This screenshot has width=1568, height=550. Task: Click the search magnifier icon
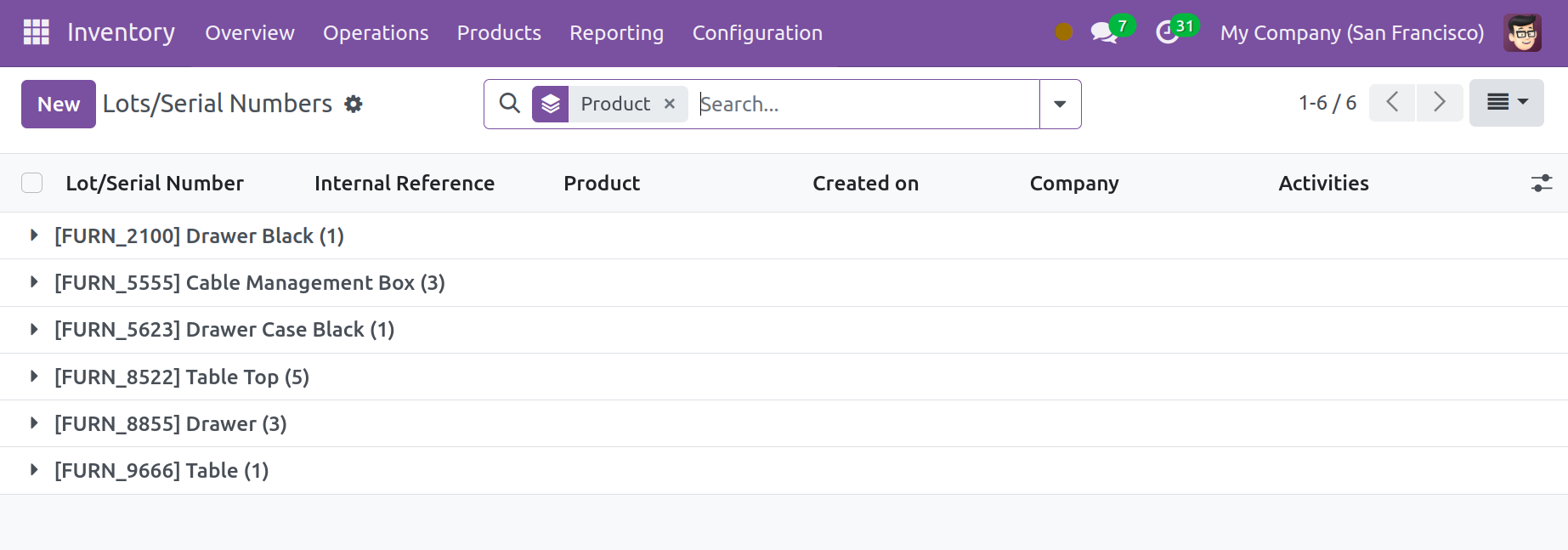[x=509, y=104]
